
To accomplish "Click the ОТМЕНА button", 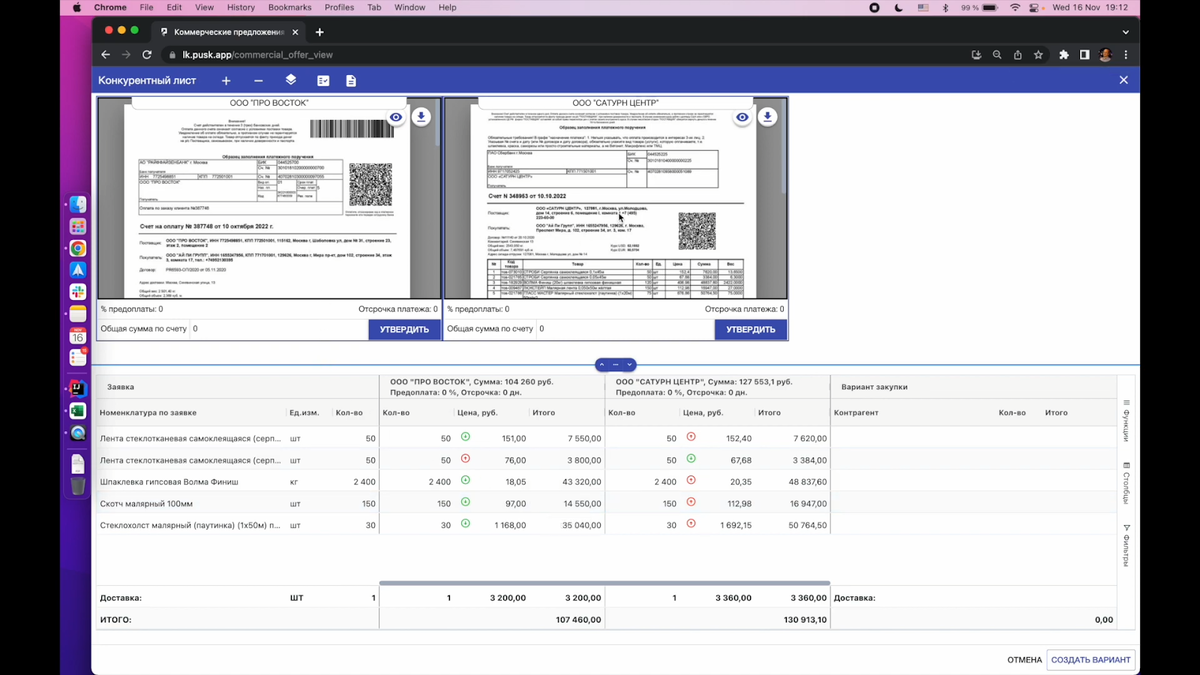I will click(x=1024, y=660).
